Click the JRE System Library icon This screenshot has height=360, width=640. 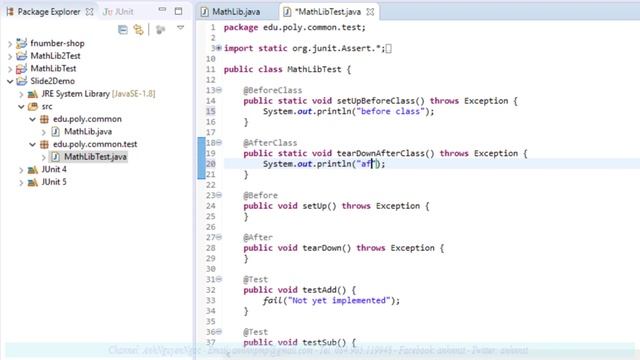(x=33, y=94)
